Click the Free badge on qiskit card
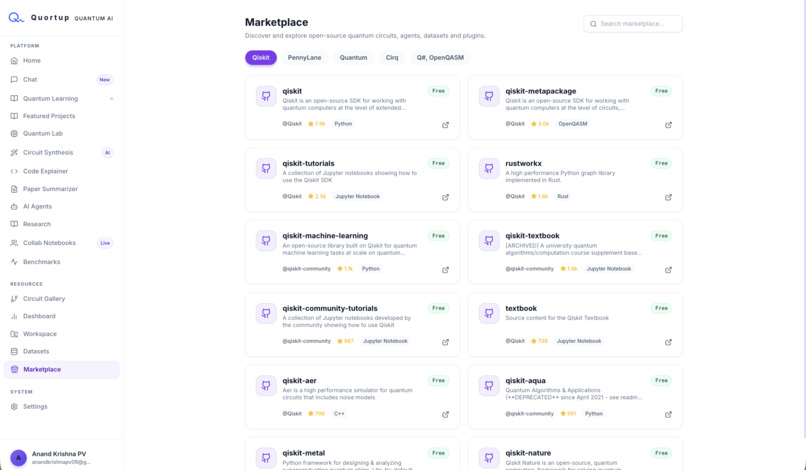The height and width of the screenshot is (470, 806). tap(438, 91)
